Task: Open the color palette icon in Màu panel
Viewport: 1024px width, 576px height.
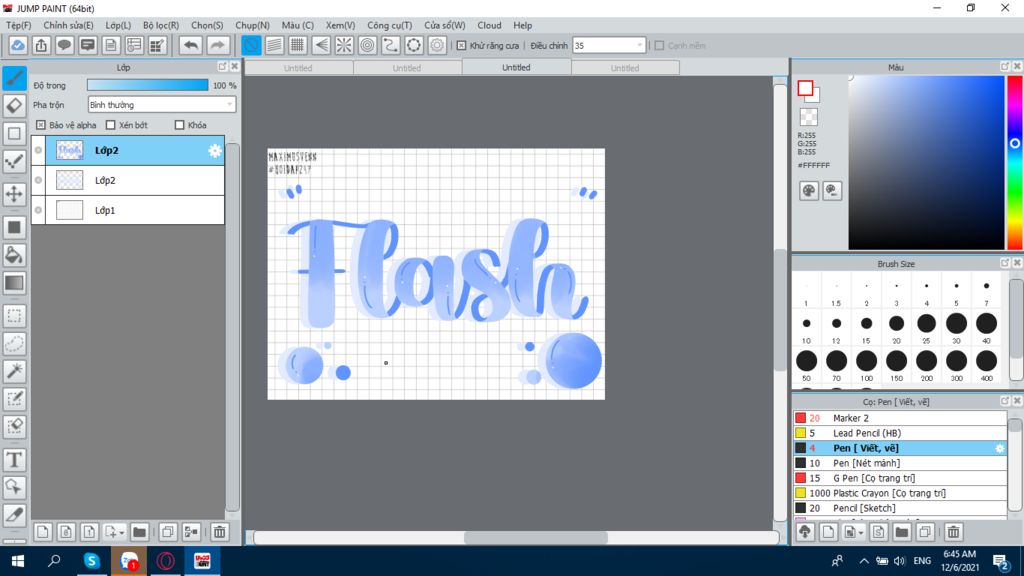Action: tap(808, 191)
